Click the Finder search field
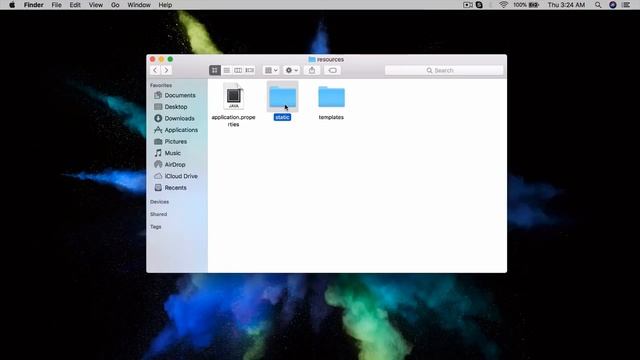The image size is (640, 360). coord(444,70)
